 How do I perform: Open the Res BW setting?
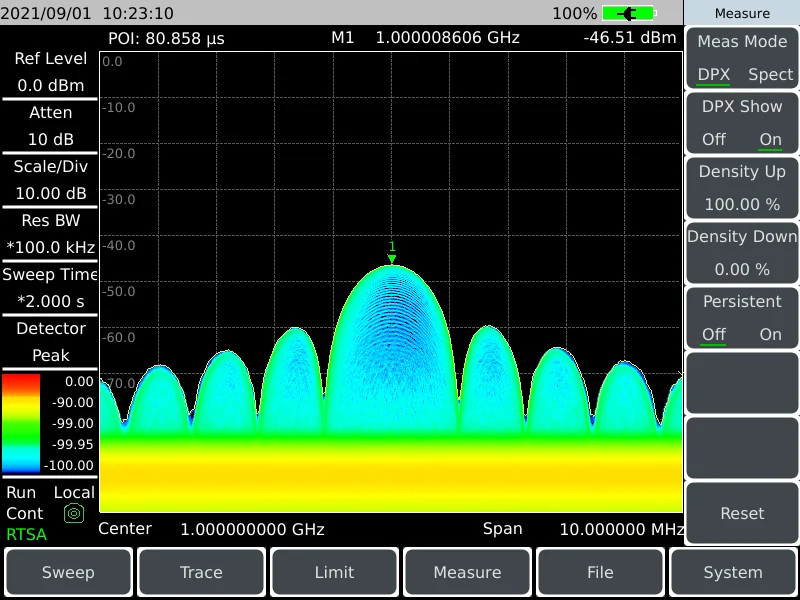click(x=50, y=234)
